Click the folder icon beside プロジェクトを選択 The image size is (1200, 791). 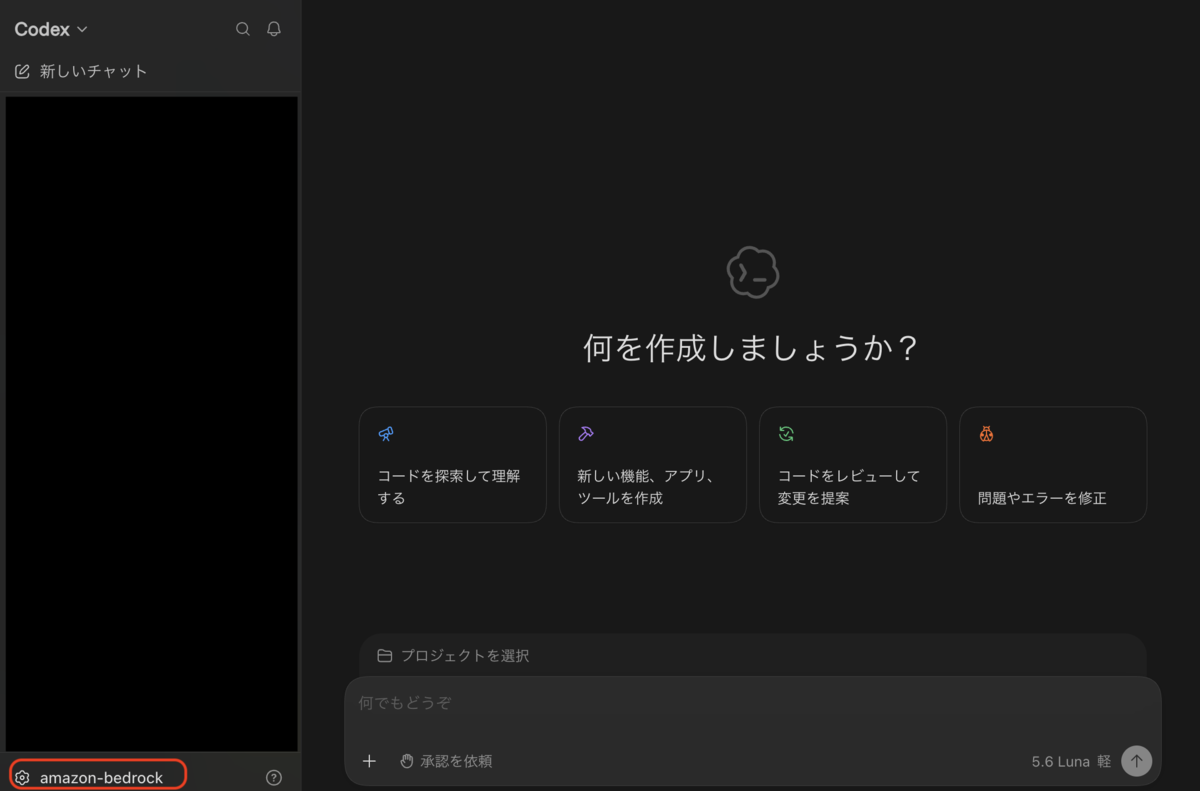384,656
